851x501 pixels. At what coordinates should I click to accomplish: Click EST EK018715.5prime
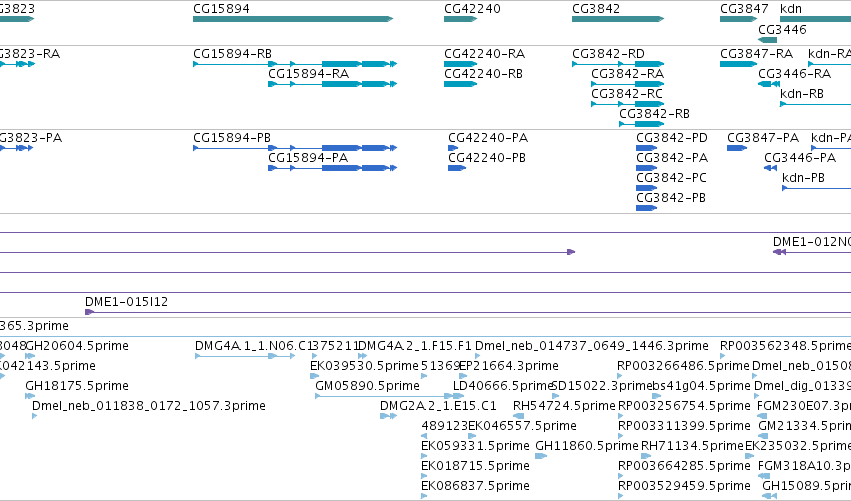pyautogui.click(x=475, y=466)
